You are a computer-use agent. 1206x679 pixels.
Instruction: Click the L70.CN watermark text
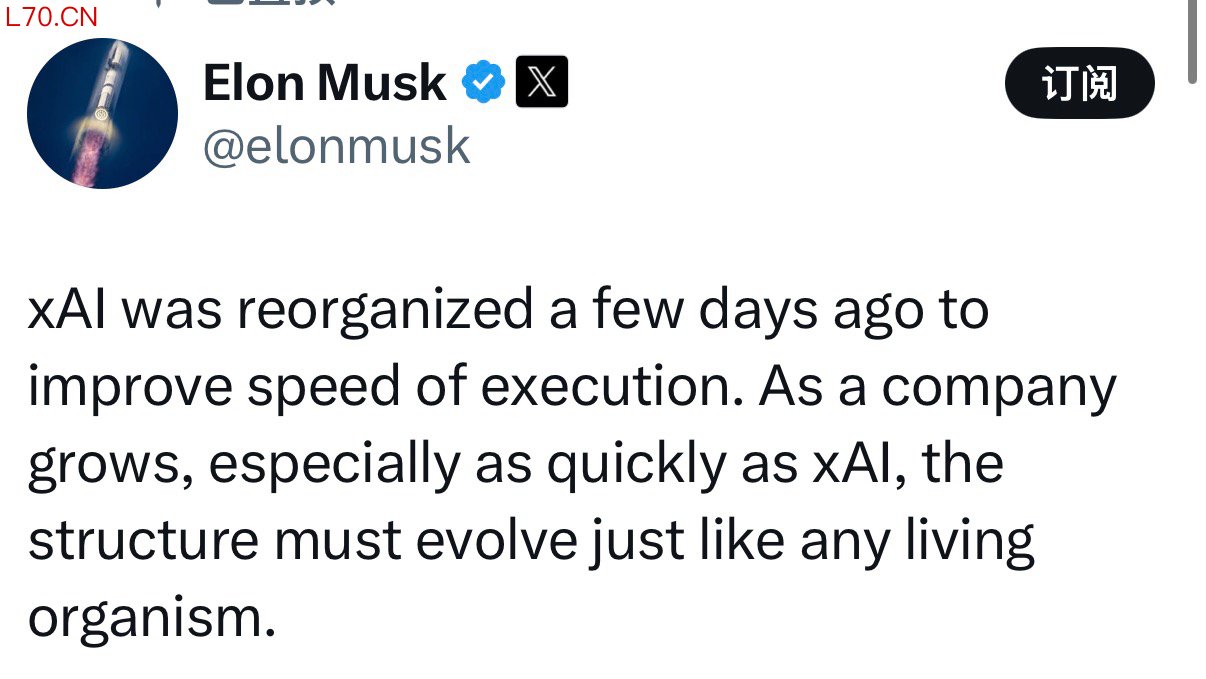[x=52, y=16]
